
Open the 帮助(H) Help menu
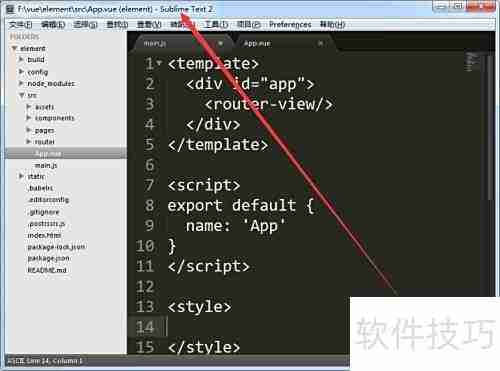(x=332, y=24)
